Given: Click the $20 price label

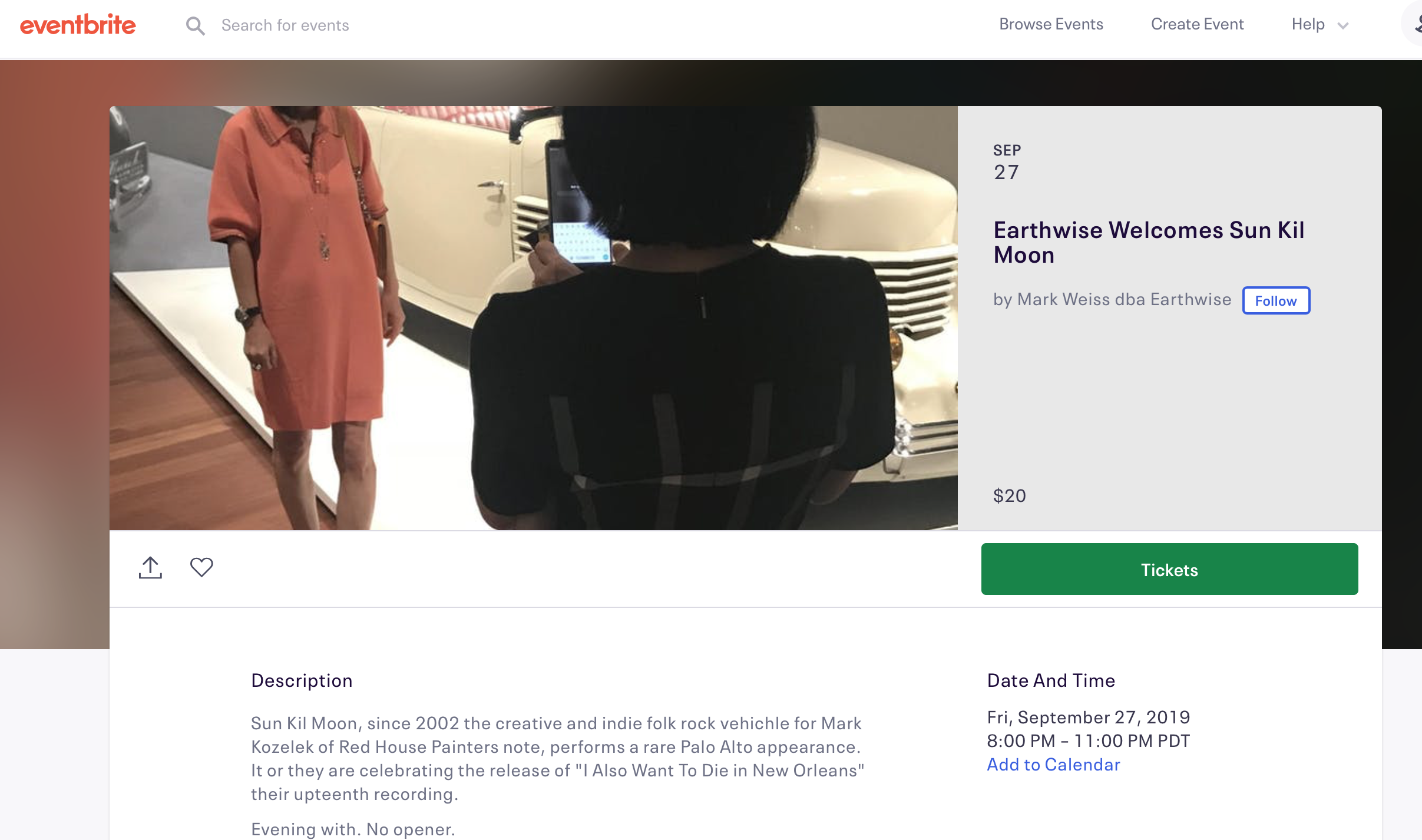Looking at the screenshot, I should tap(1010, 496).
